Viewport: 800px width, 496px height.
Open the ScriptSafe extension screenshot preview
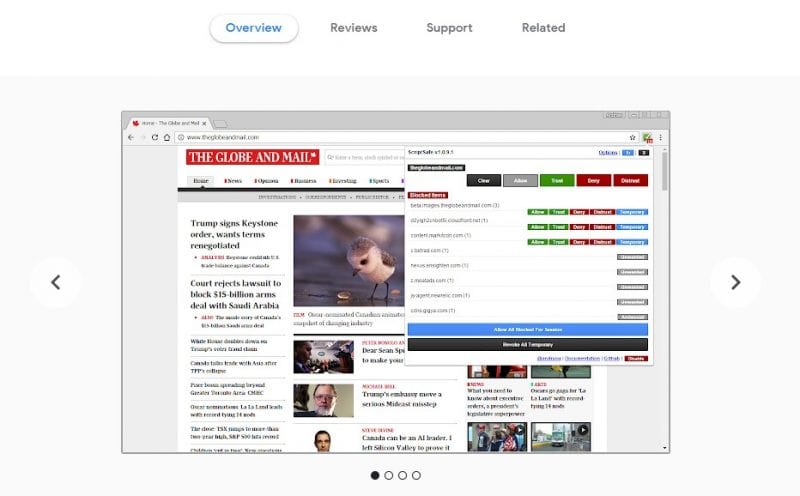[395, 282]
